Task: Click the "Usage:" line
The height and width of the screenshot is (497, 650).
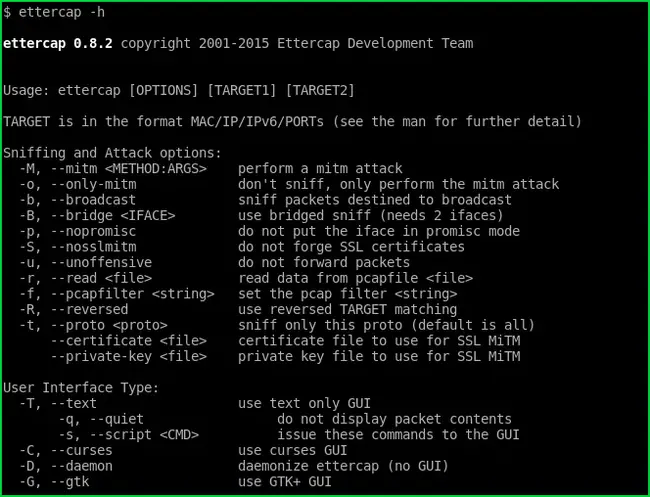Action: click(178, 91)
